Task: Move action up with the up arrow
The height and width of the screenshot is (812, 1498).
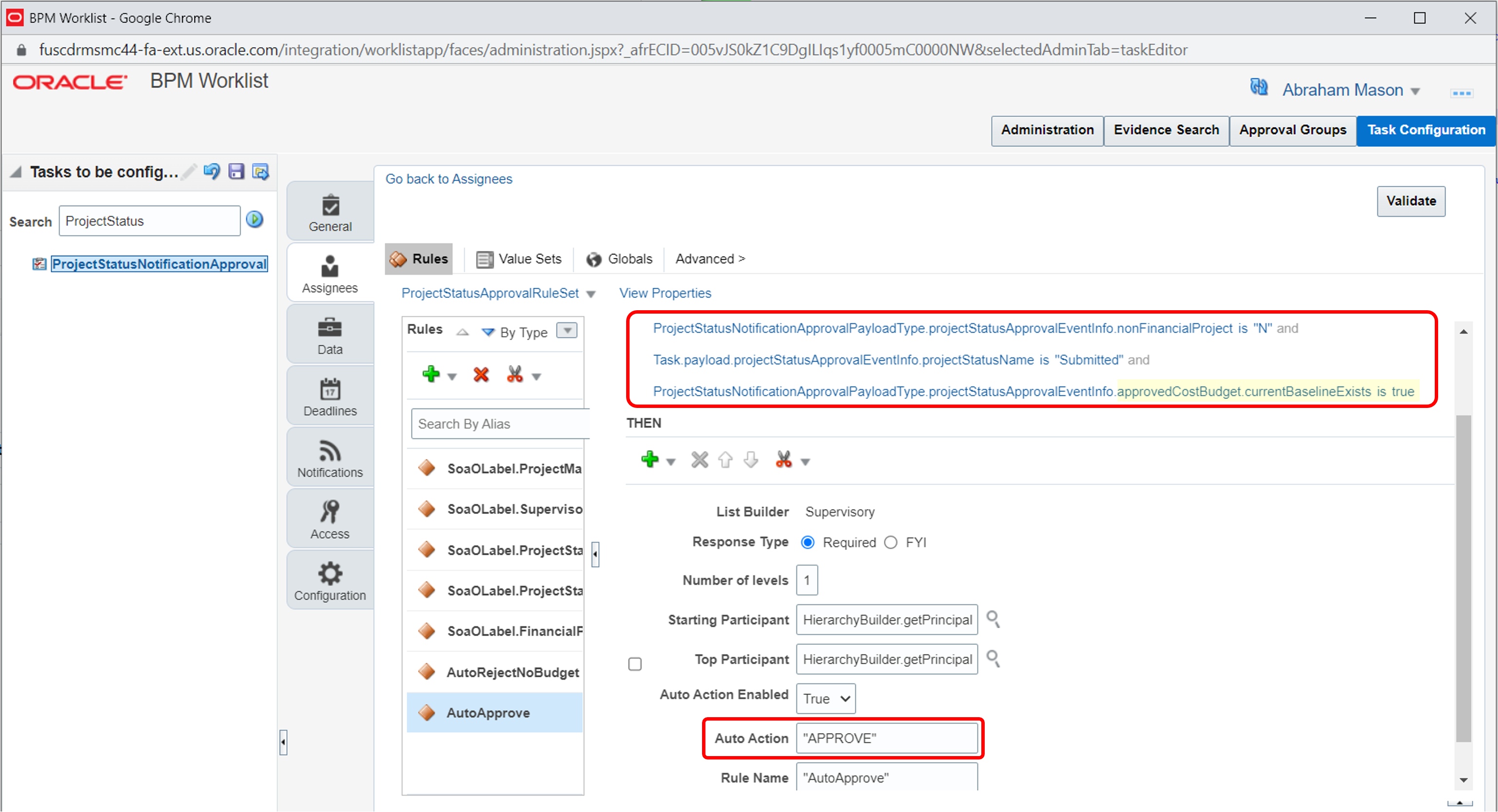Action: (x=725, y=460)
